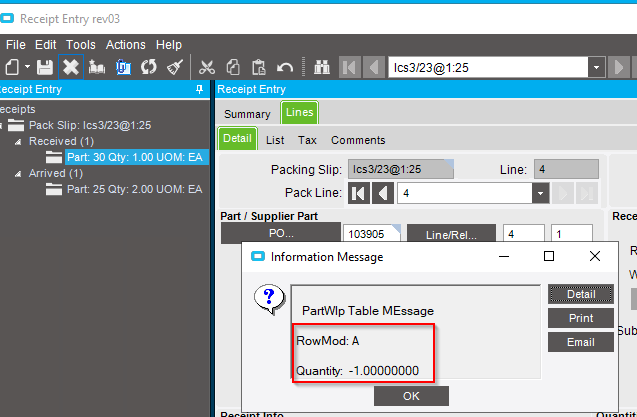
Task: Click Detail in the Information Message dialog
Action: pos(581,294)
